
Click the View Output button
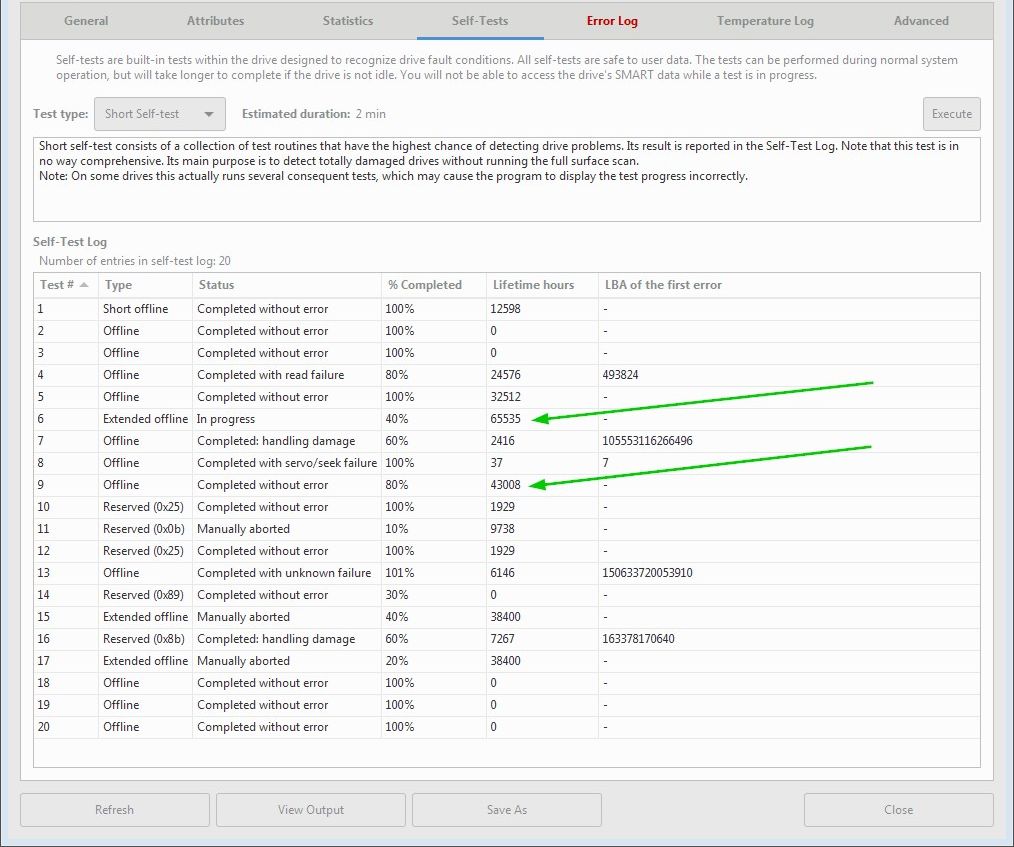[310, 809]
